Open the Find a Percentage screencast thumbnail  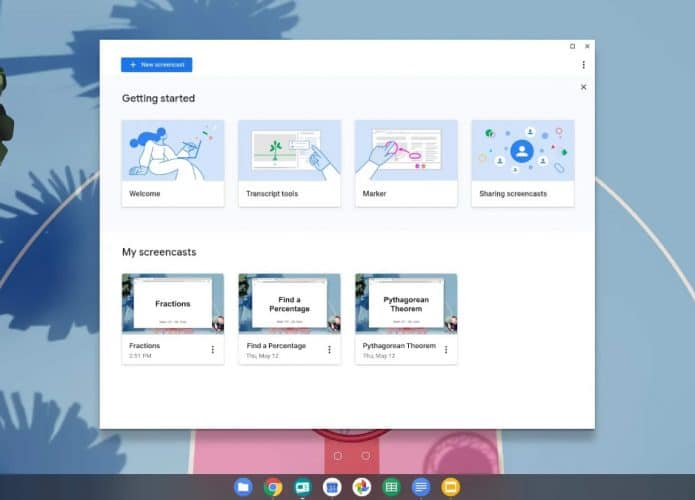(x=289, y=304)
